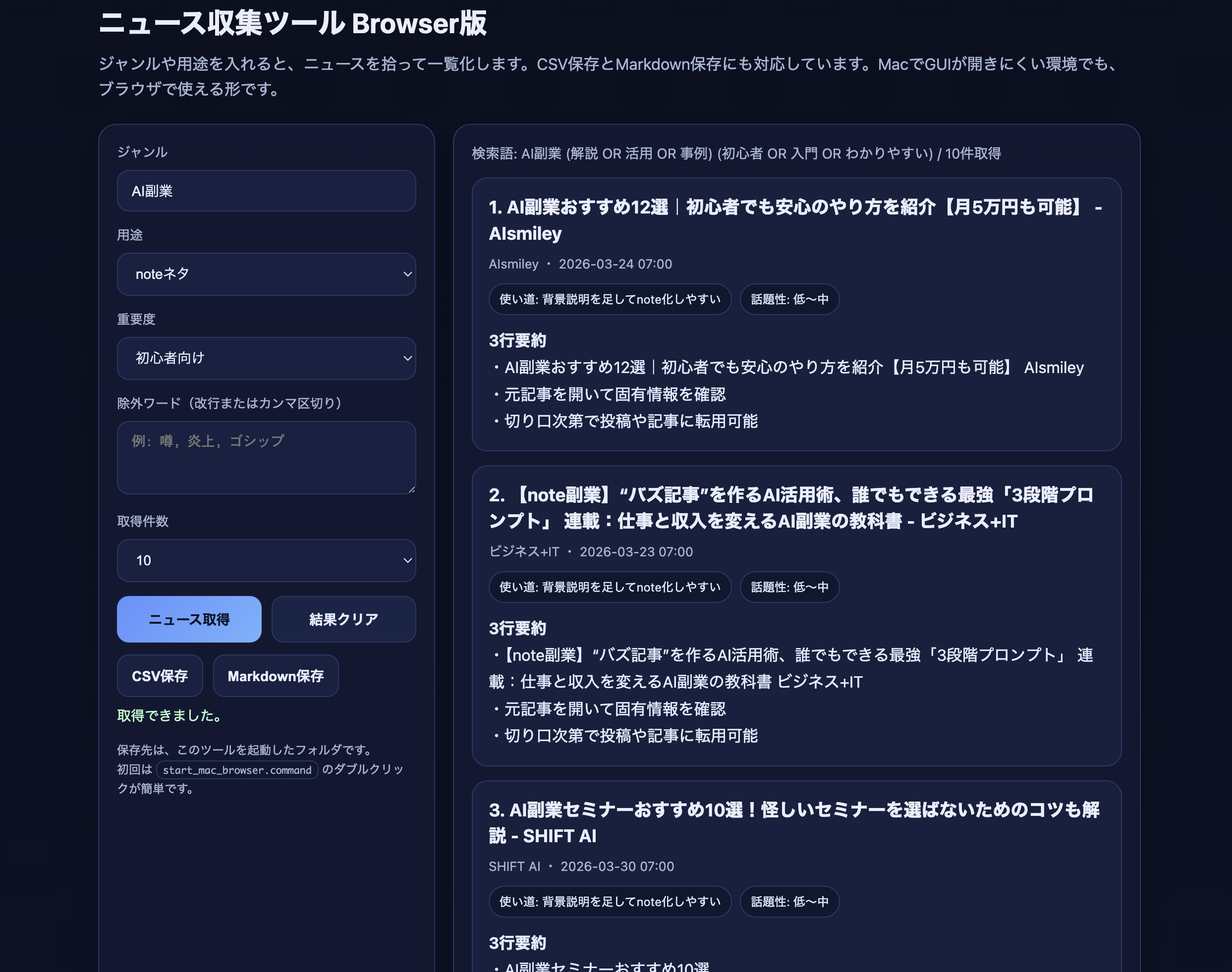Expand the 重要度 dropdown showing 初心者向け
1232x972 pixels.
coord(266,358)
